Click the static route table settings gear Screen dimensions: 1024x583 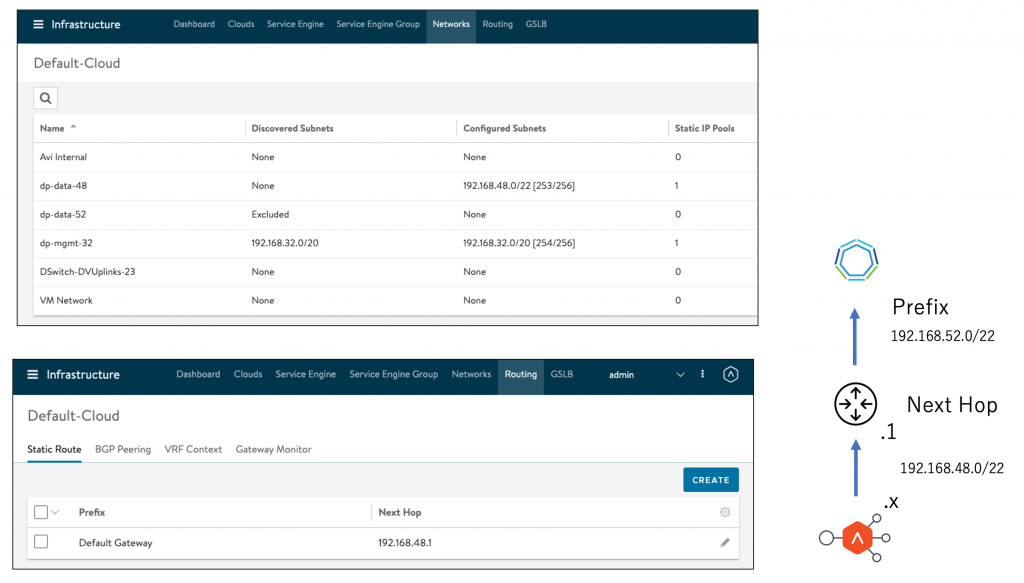pos(724,512)
